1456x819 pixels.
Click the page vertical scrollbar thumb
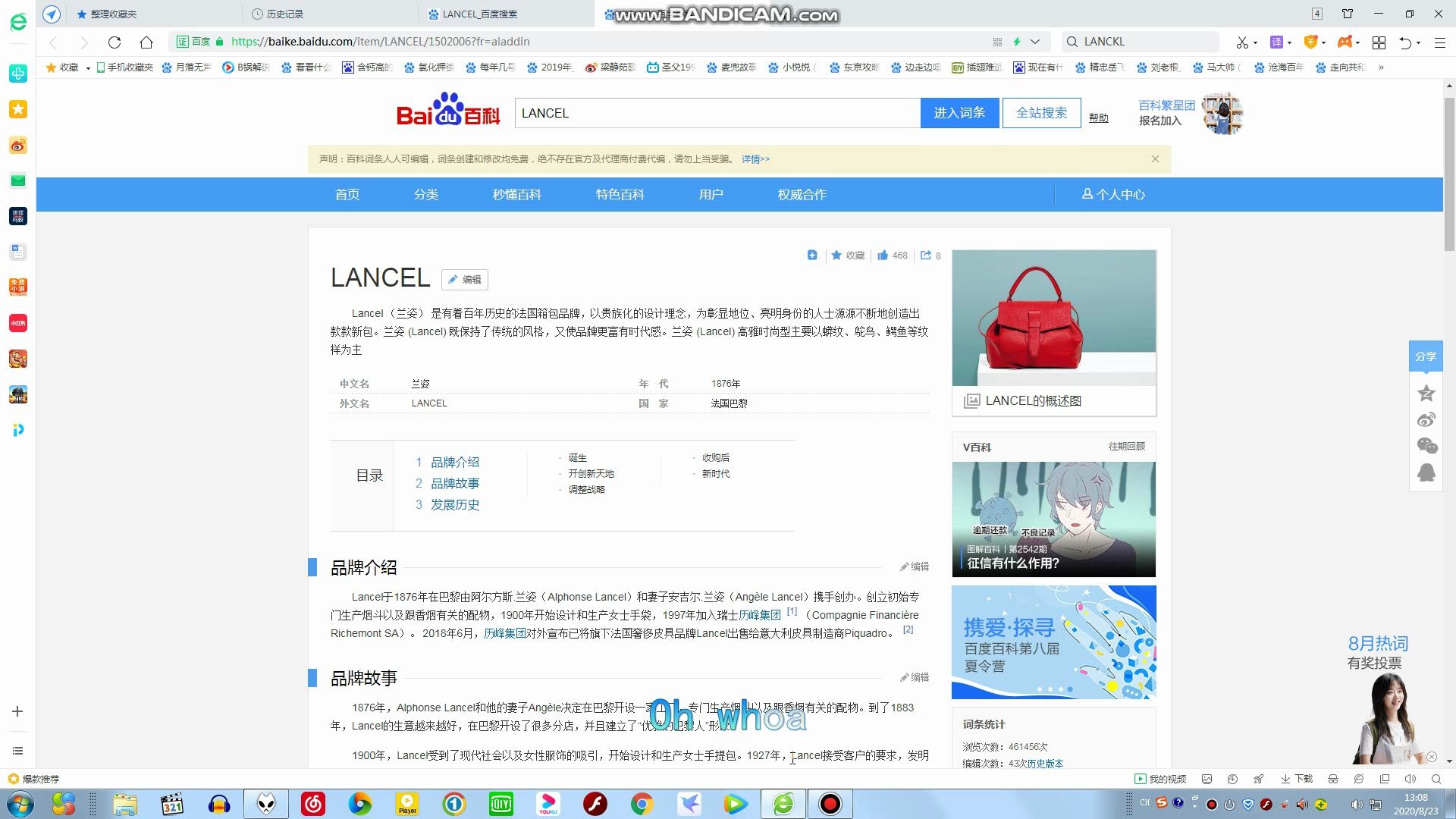pos(1449,174)
